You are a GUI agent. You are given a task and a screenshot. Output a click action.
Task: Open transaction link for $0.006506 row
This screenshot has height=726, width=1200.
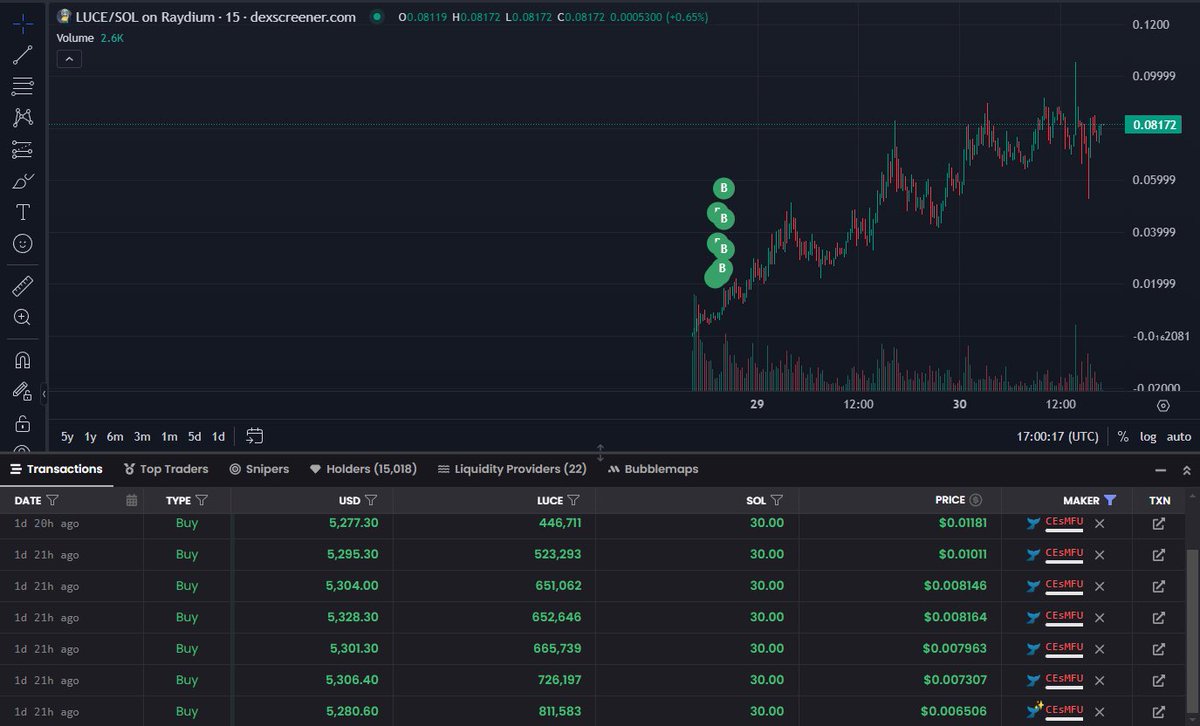(1159, 711)
